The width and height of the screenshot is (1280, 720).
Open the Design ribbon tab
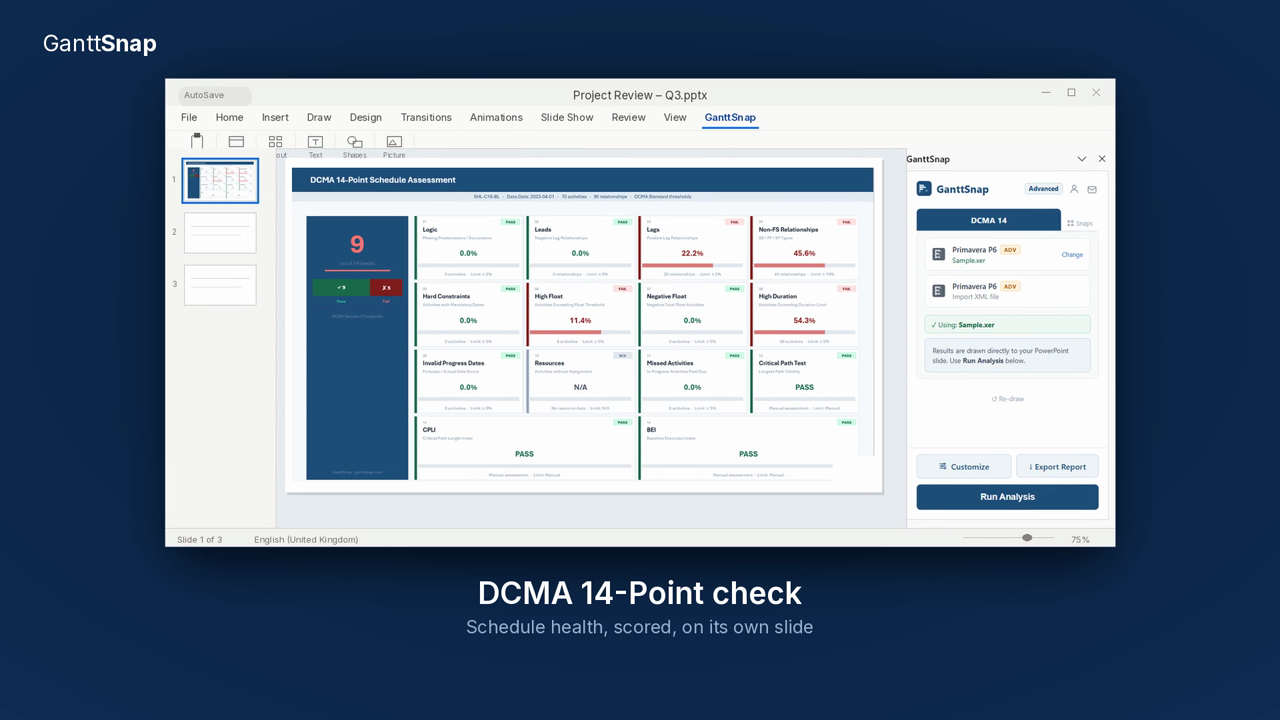(366, 117)
